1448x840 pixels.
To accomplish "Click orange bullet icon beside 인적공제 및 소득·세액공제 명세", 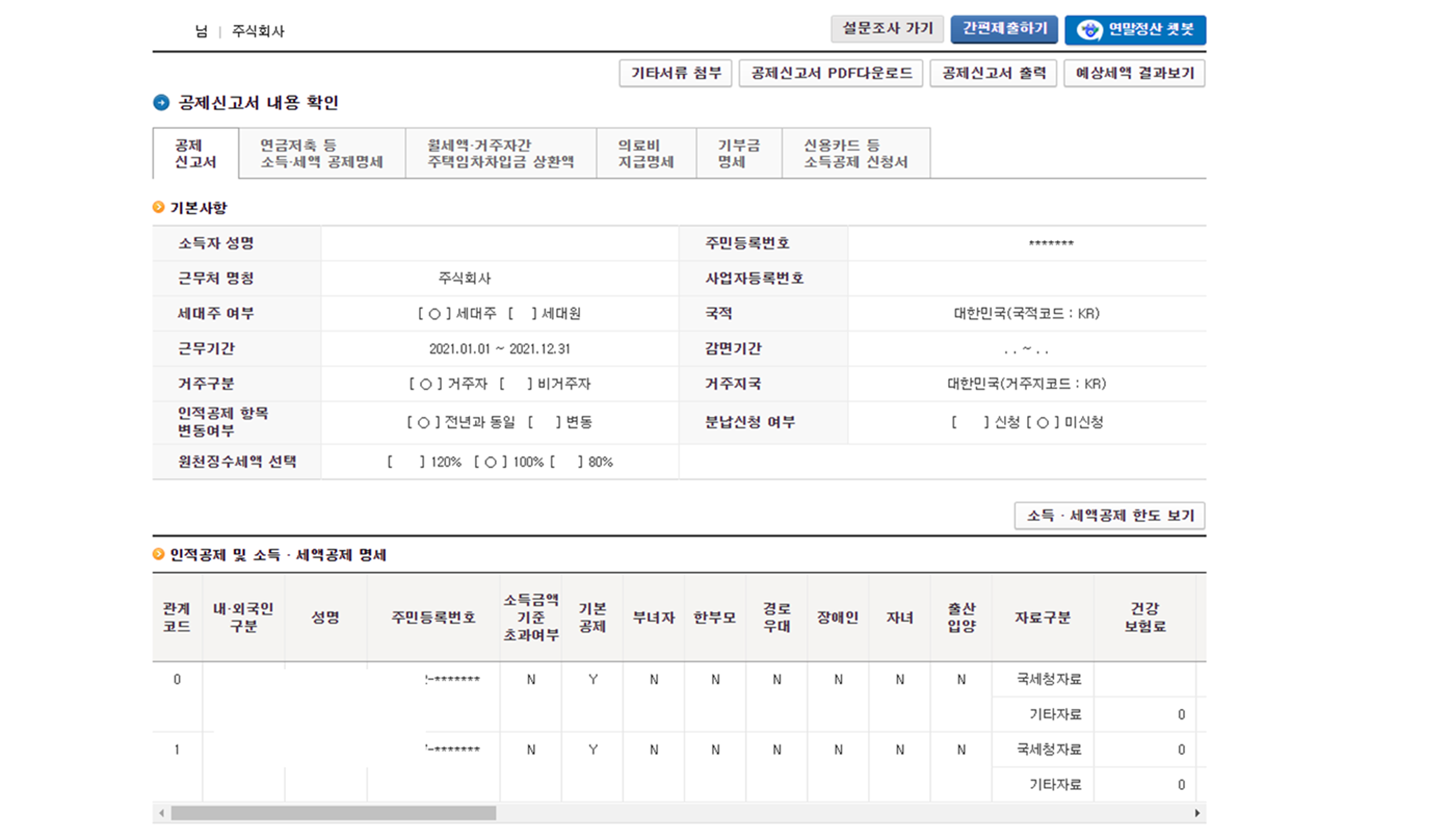I will coord(159,554).
